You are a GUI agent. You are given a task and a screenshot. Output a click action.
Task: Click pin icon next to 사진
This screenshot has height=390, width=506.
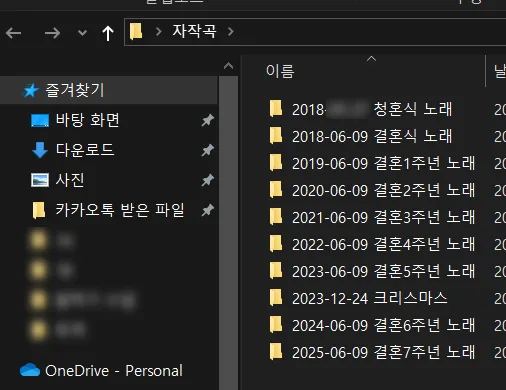point(208,180)
